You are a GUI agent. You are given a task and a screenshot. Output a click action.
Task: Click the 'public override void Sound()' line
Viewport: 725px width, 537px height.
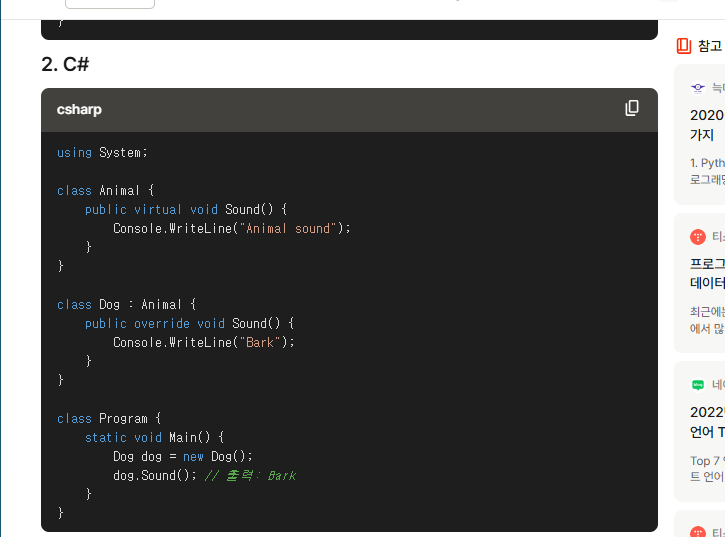190,323
